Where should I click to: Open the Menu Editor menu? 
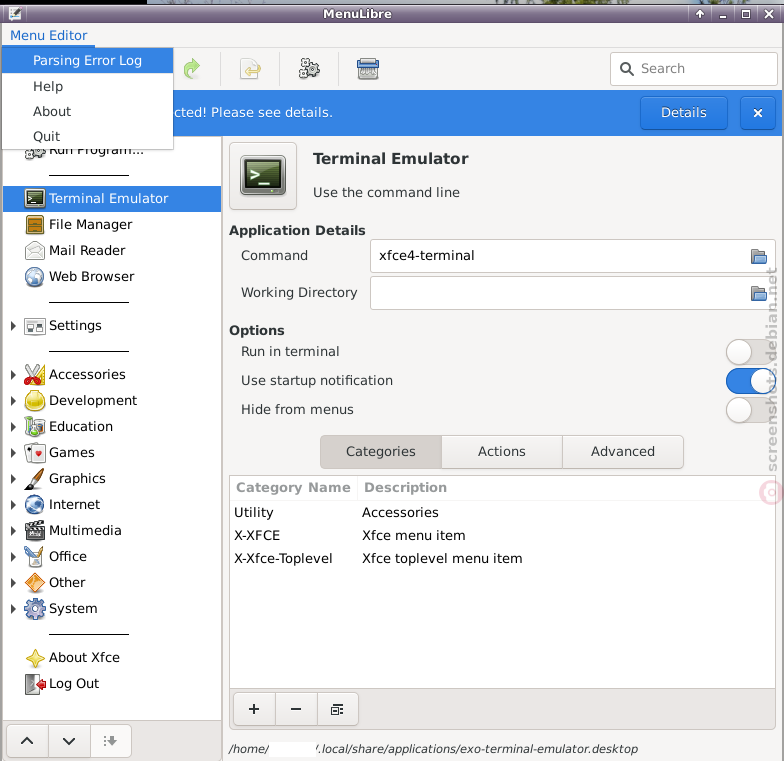[48, 36]
